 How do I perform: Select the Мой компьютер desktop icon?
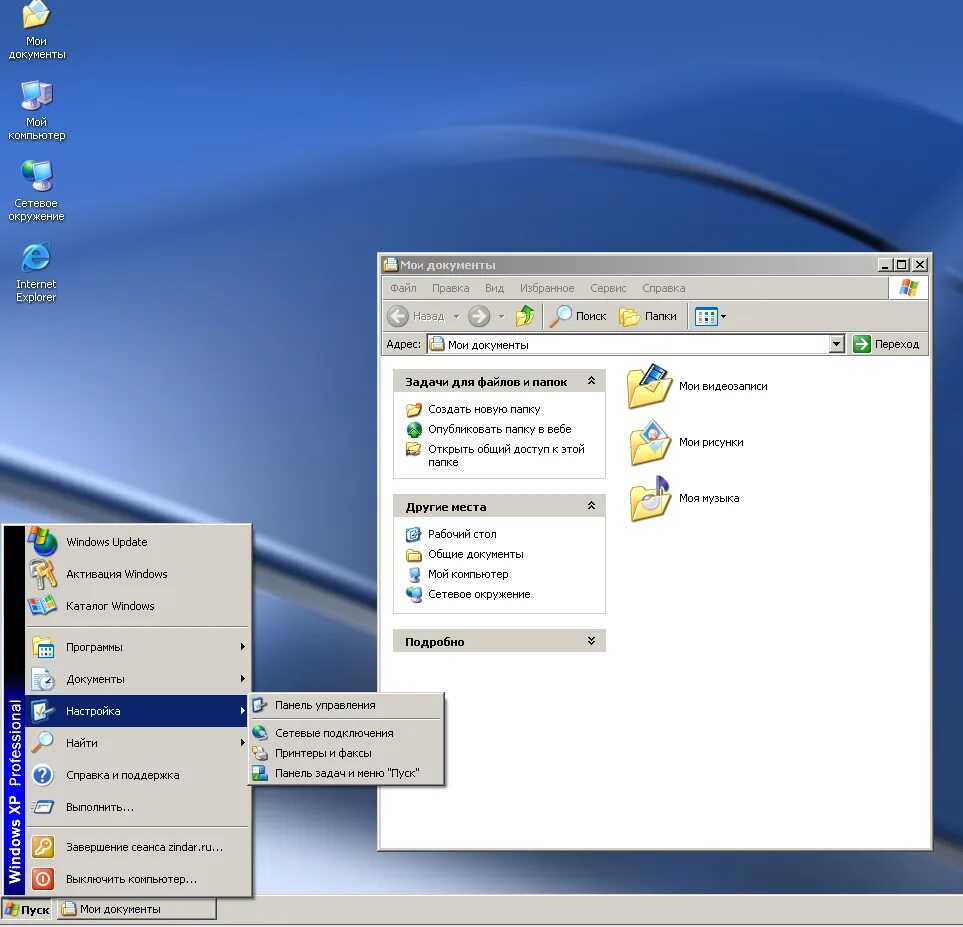point(36,111)
